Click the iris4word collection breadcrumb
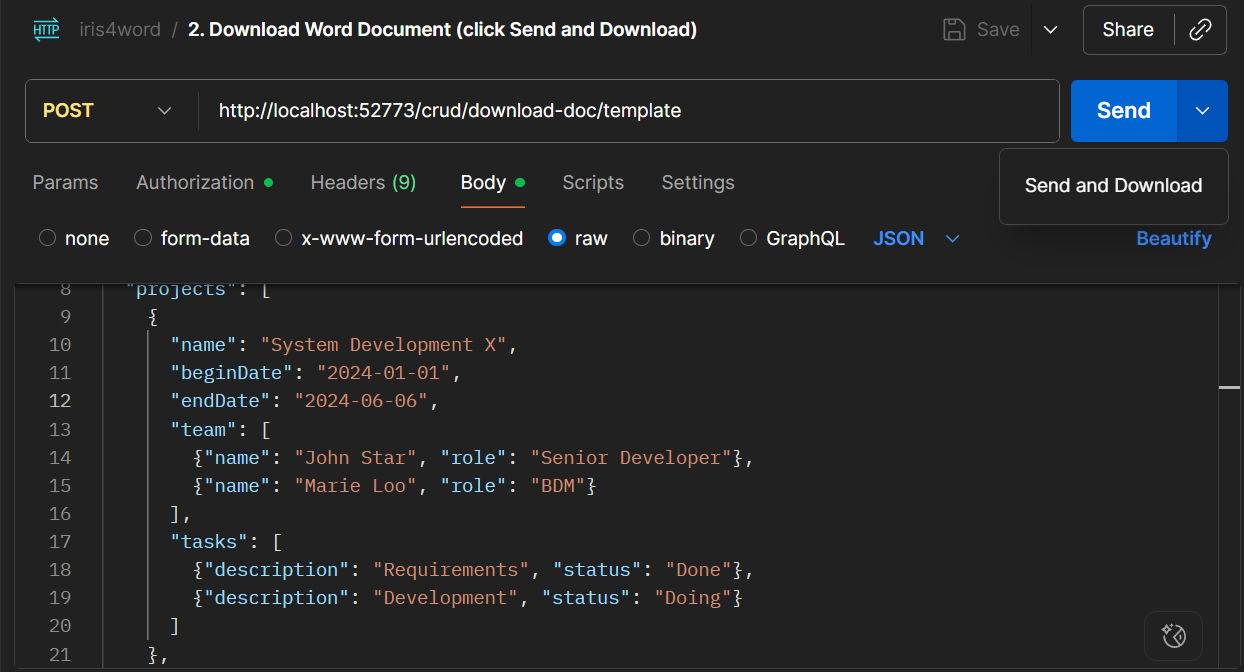The image size is (1244, 672). tap(120, 30)
